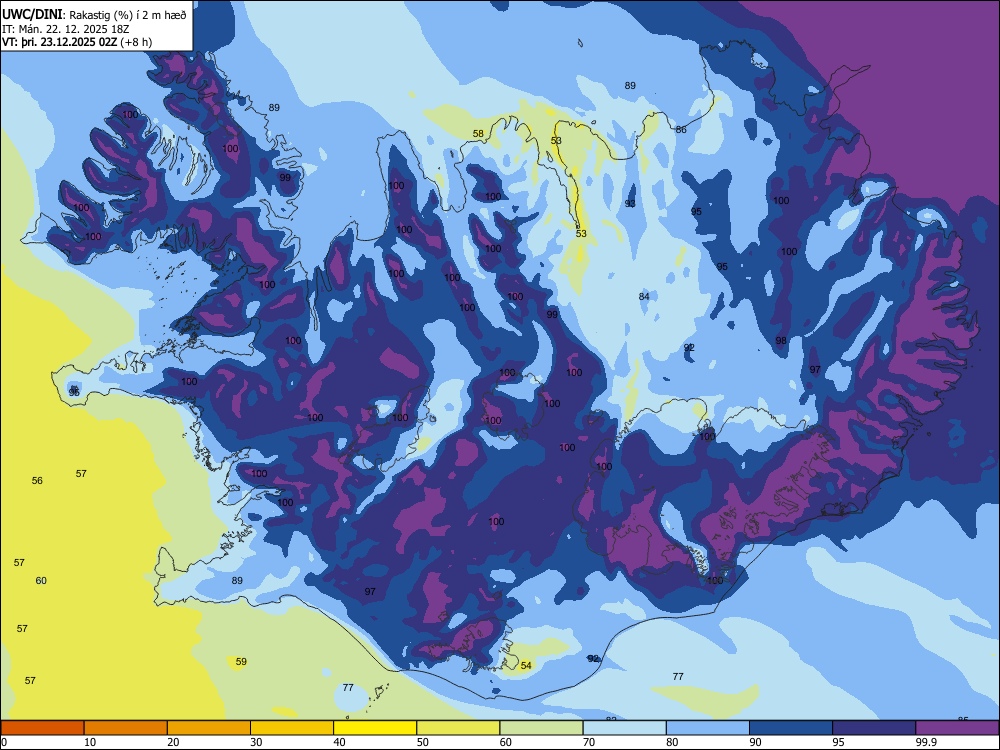This screenshot has height=750, width=1000.
Task: Pick the light green 60–70 legend swatch
Action: [541, 728]
